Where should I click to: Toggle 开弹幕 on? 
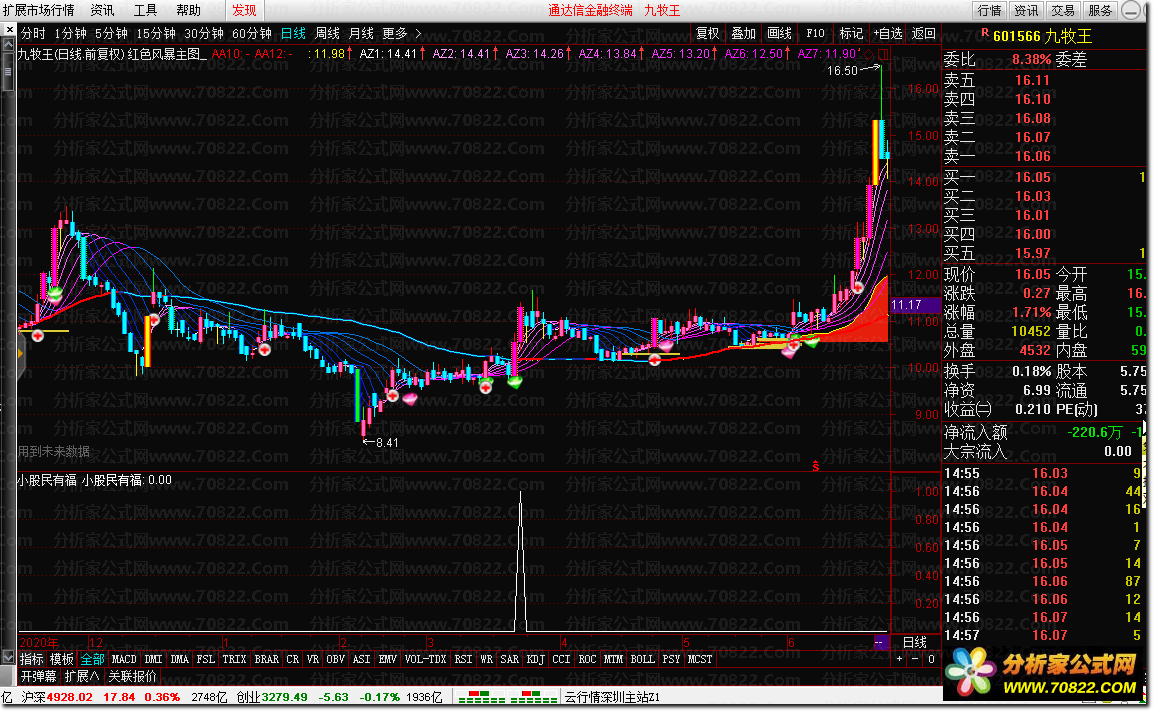[x=38, y=676]
